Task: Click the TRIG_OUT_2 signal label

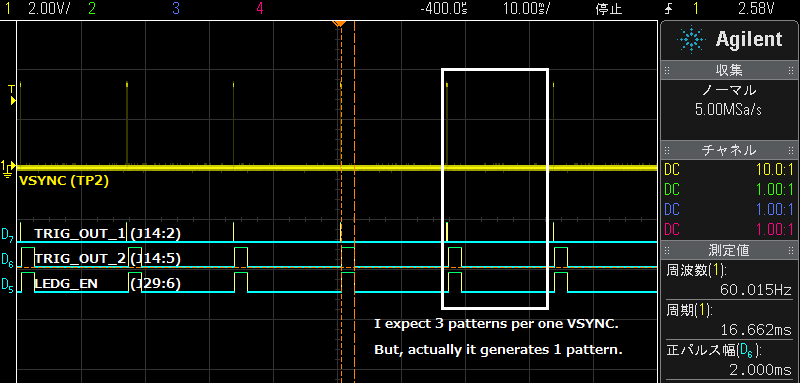Action: (x=80, y=259)
